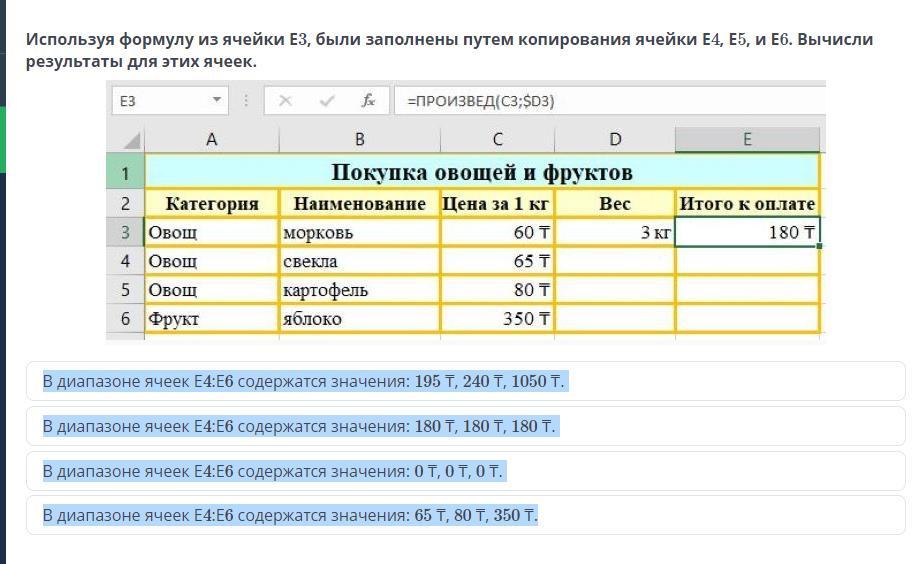Select row 3 header
The height and width of the screenshot is (564, 920).
coord(126,232)
